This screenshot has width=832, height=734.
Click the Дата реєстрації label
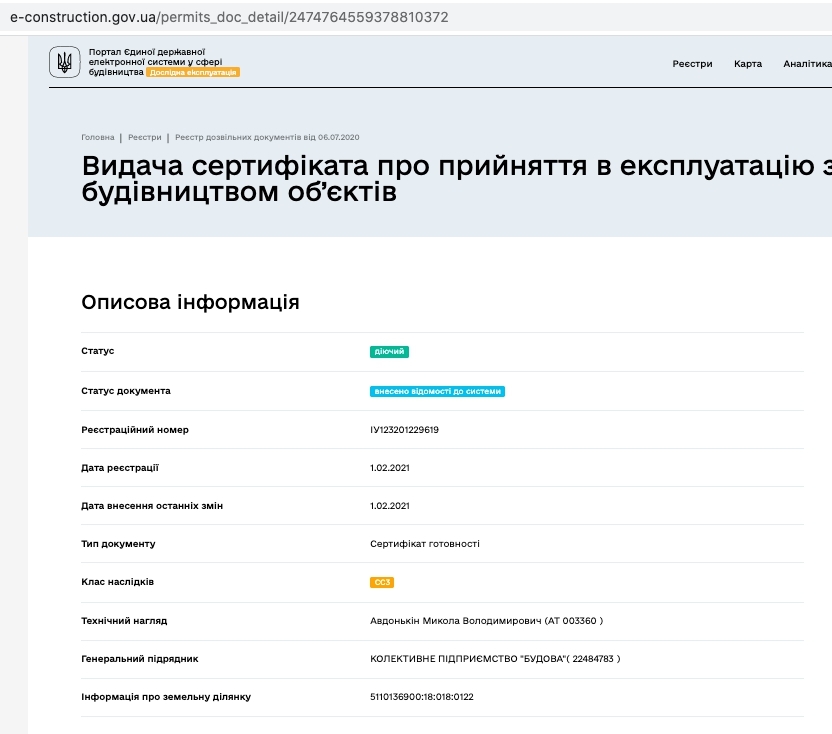119,468
